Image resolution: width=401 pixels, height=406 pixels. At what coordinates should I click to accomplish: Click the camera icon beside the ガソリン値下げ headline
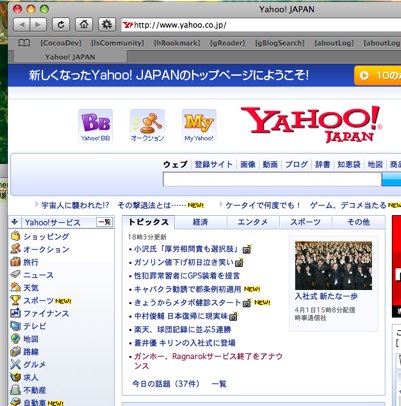239,263
